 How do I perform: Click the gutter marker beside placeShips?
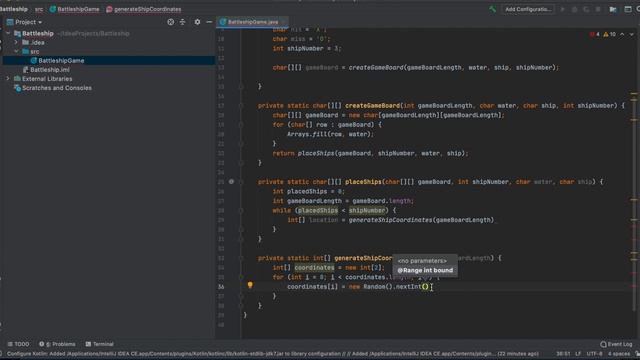(231, 182)
